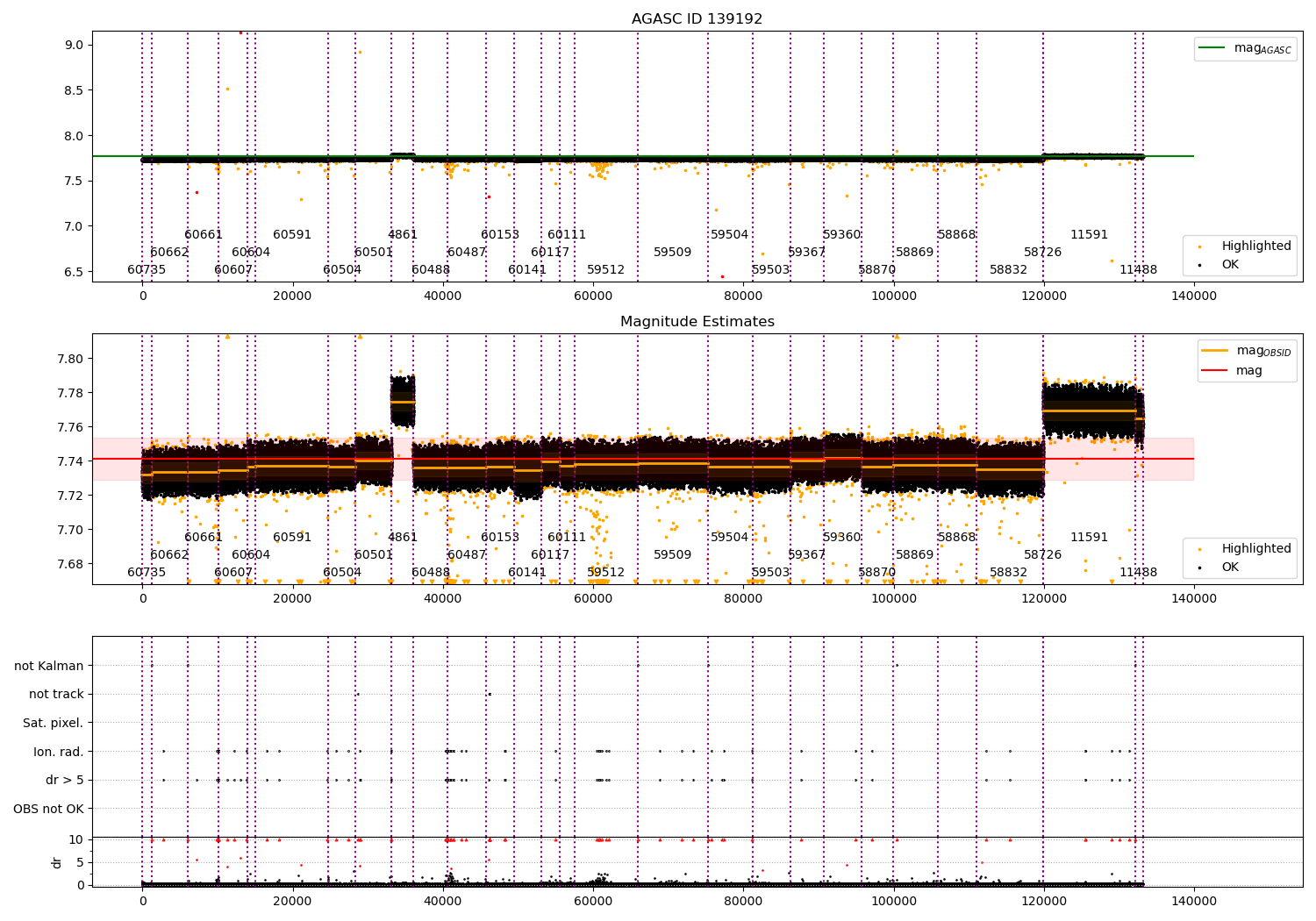The width and height of the screenshot is (1316, 921).
Task: Click obsid label 60661 in top plot
Action: [x=204, y=235]
